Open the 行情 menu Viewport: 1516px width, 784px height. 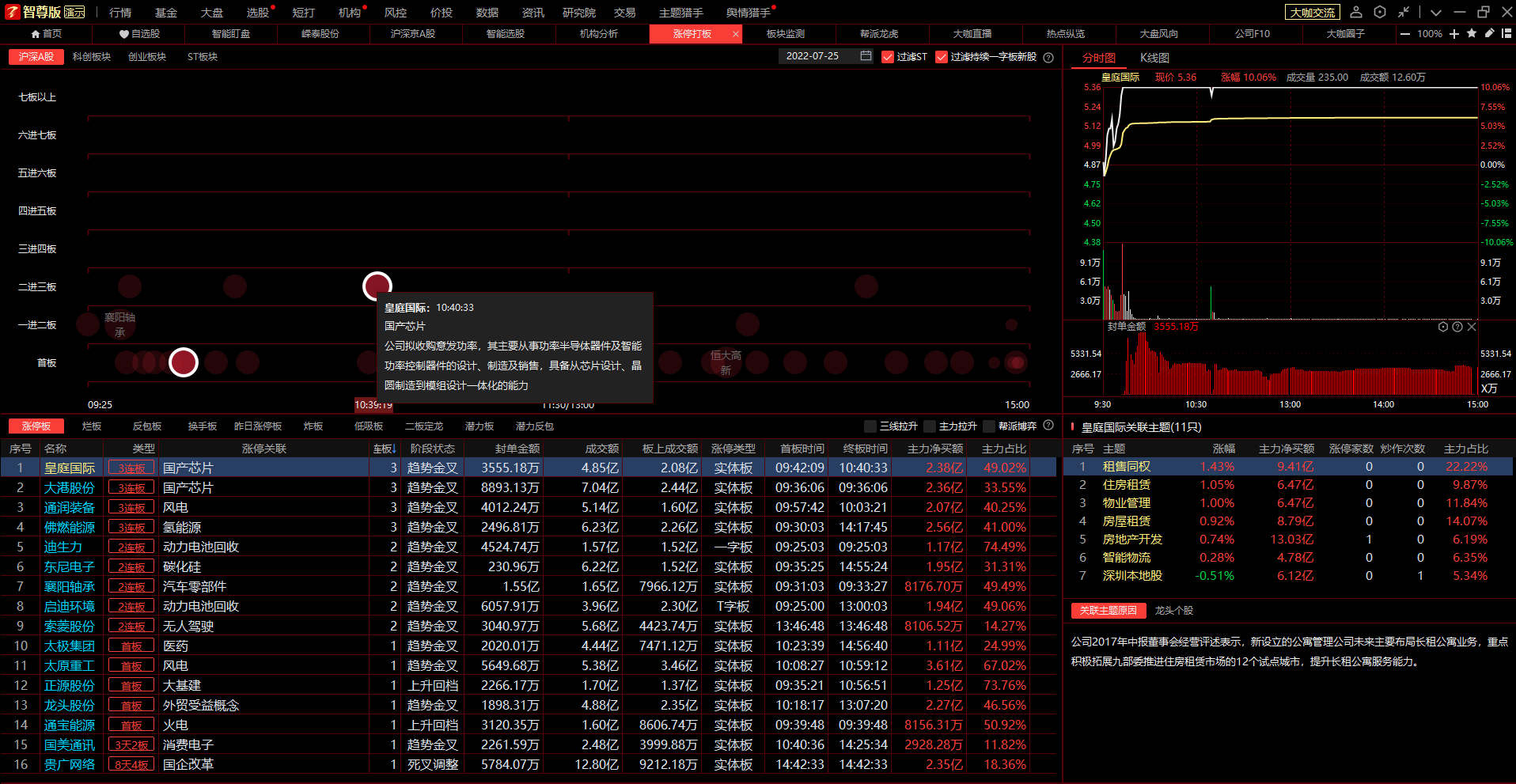(x=120, y=13)
